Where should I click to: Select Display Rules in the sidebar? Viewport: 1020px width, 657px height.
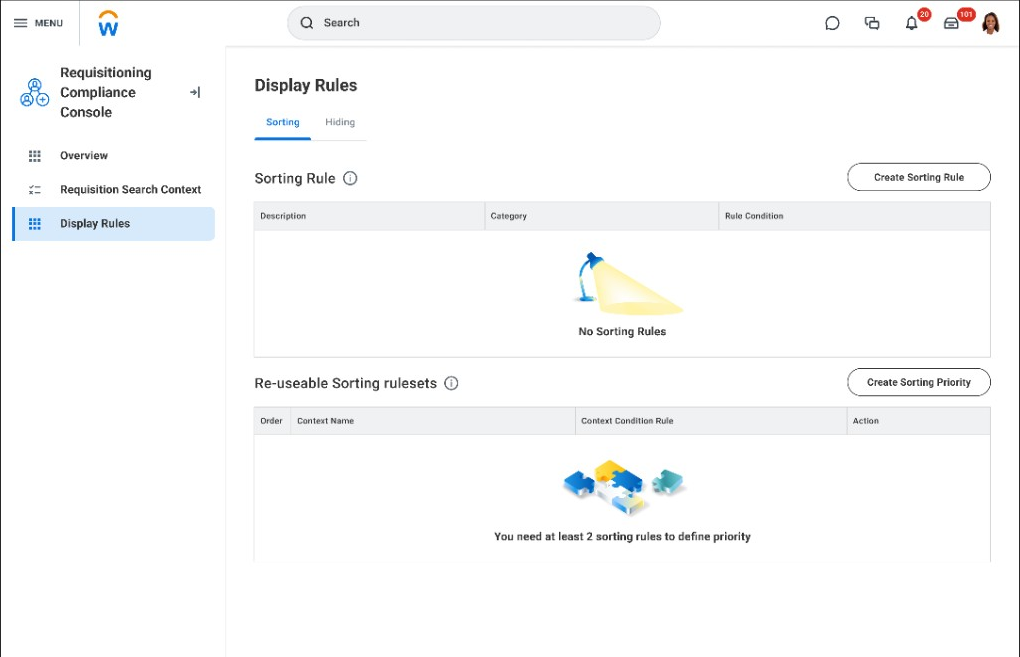point(113,224)
